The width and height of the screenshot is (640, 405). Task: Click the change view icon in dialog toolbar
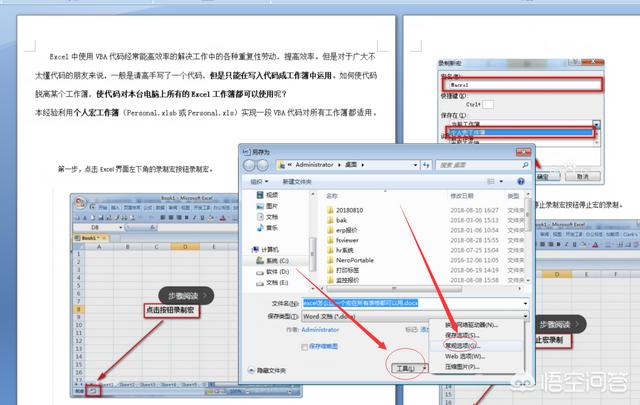tap(491, 181)
